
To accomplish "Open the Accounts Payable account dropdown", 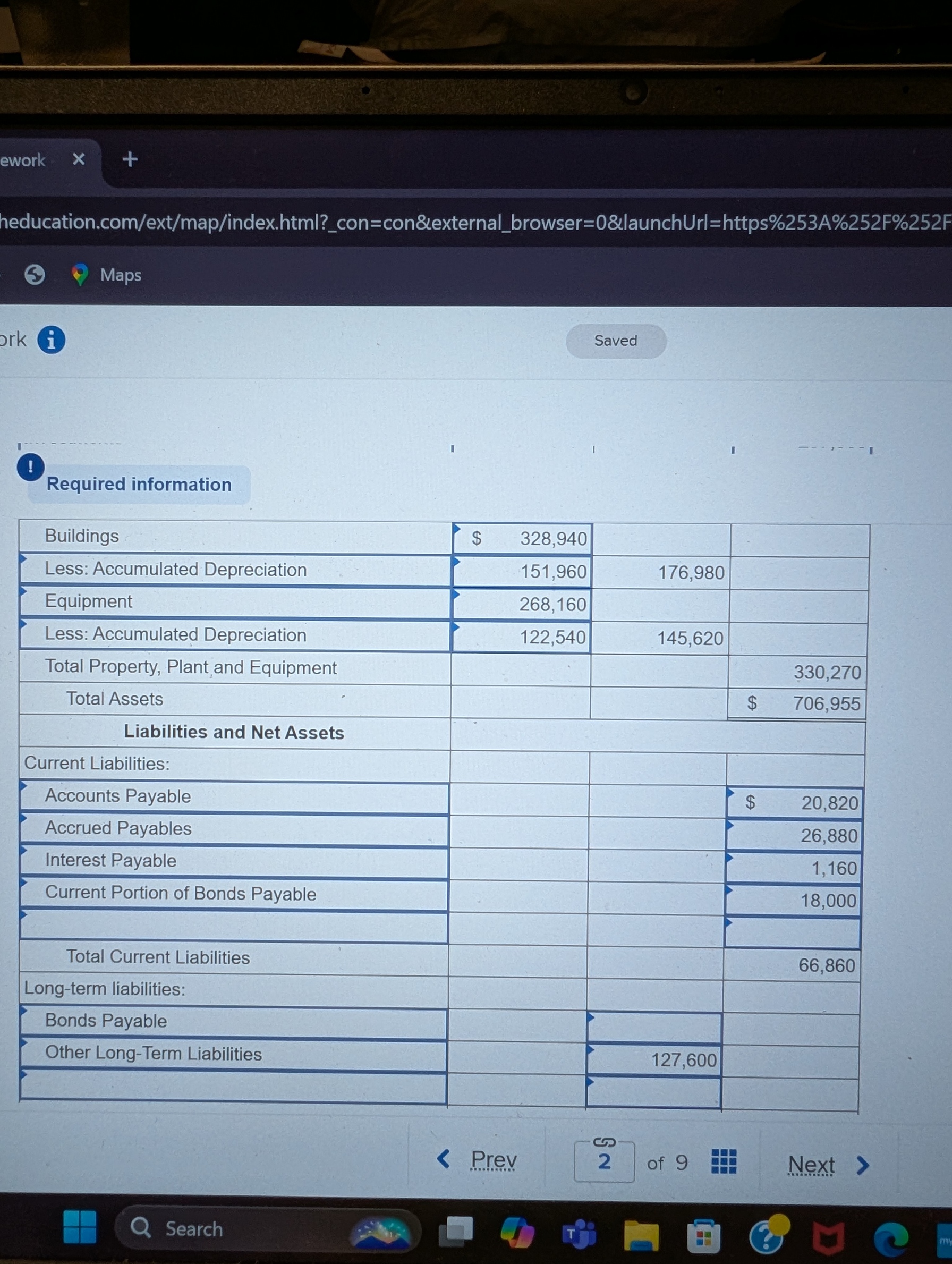I will click(x=234, y=796).
